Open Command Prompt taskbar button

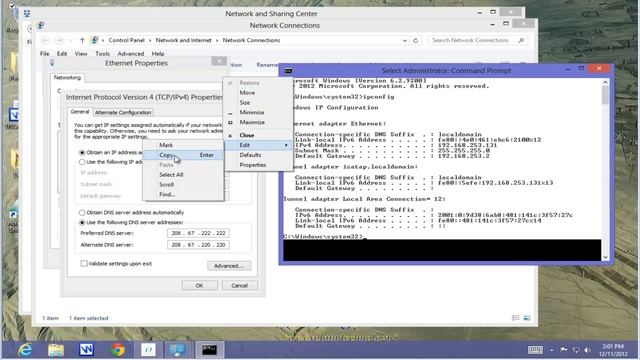(x=209, y=350)
